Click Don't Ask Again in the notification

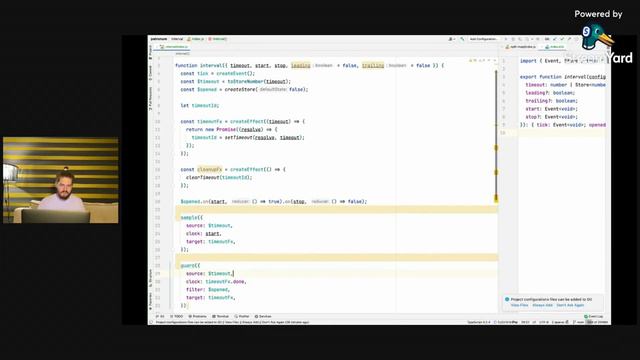point(570,305)
